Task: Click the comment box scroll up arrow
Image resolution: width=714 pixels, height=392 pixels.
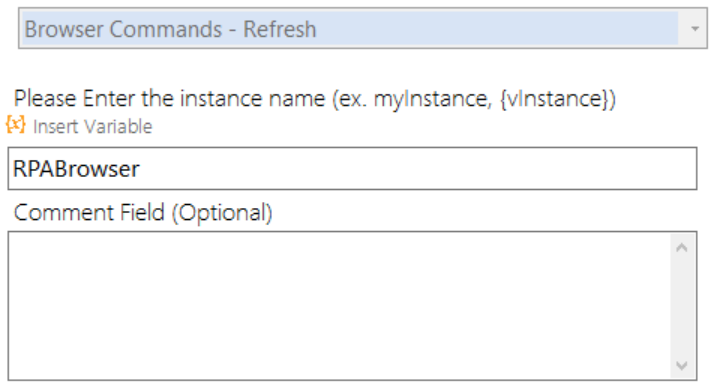Action: [x=682, y=248]
